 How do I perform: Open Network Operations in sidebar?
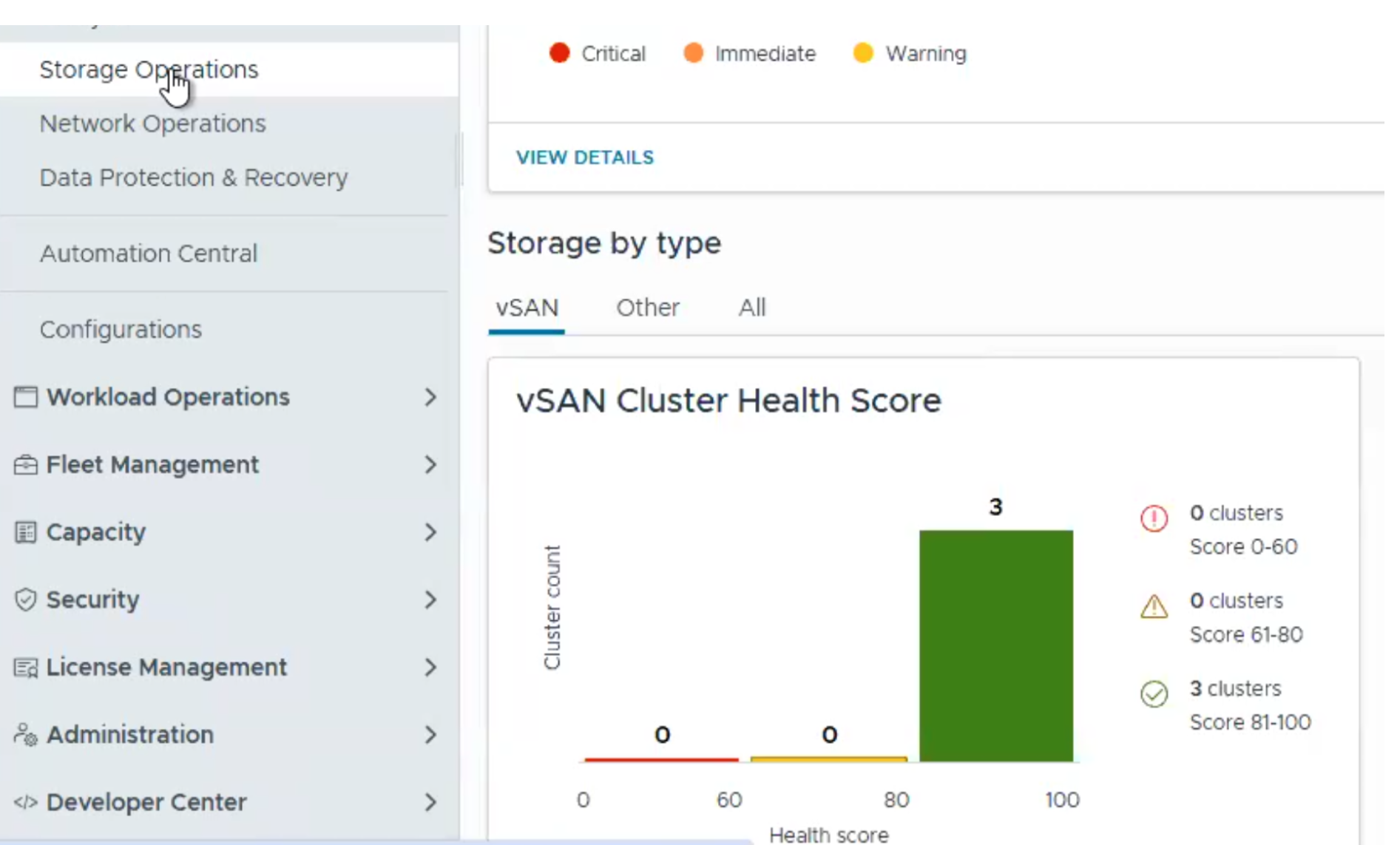click(x=152, y=123)
